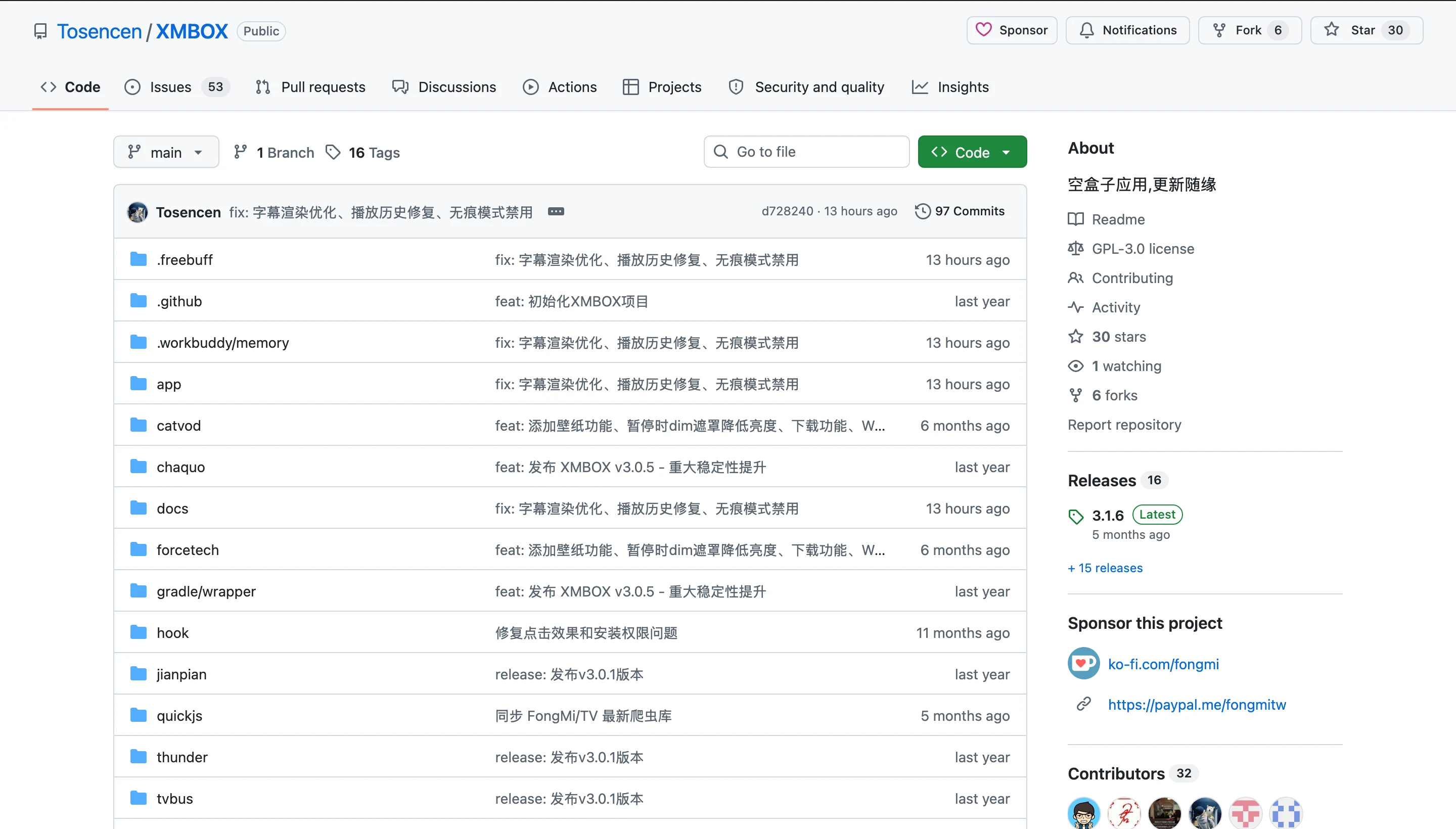Open hook commit message 修复点击效果和安装权限问题

(x=586, y=632)
